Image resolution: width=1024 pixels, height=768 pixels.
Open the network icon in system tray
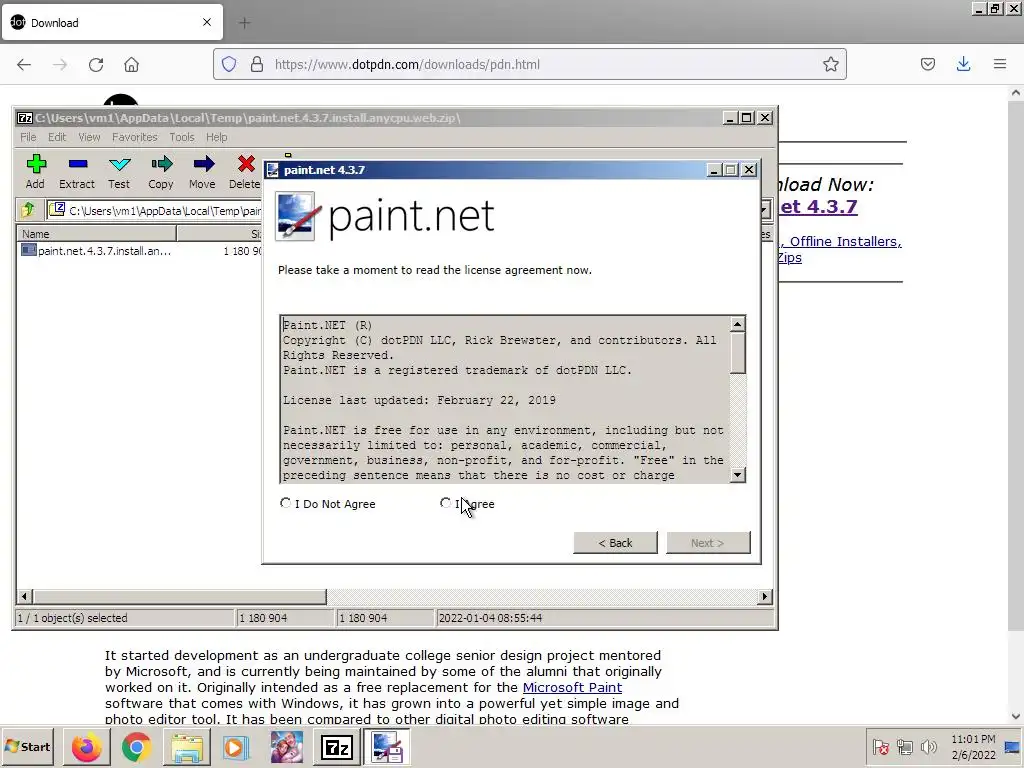pyautogui.click(x=904, y=746)
